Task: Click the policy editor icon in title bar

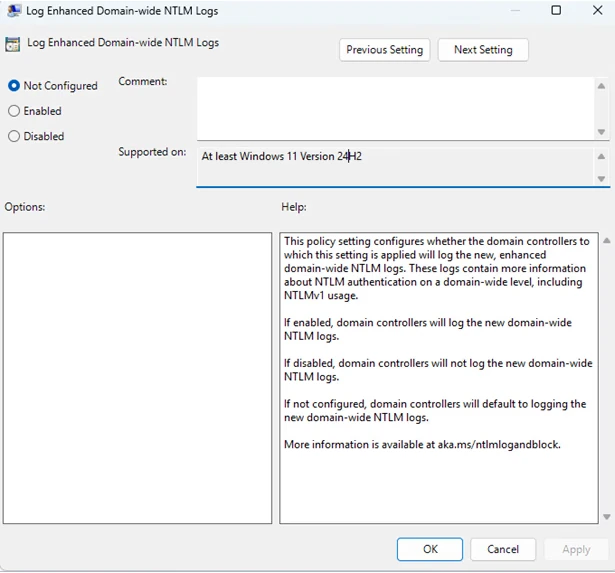Action: (14, 11)
